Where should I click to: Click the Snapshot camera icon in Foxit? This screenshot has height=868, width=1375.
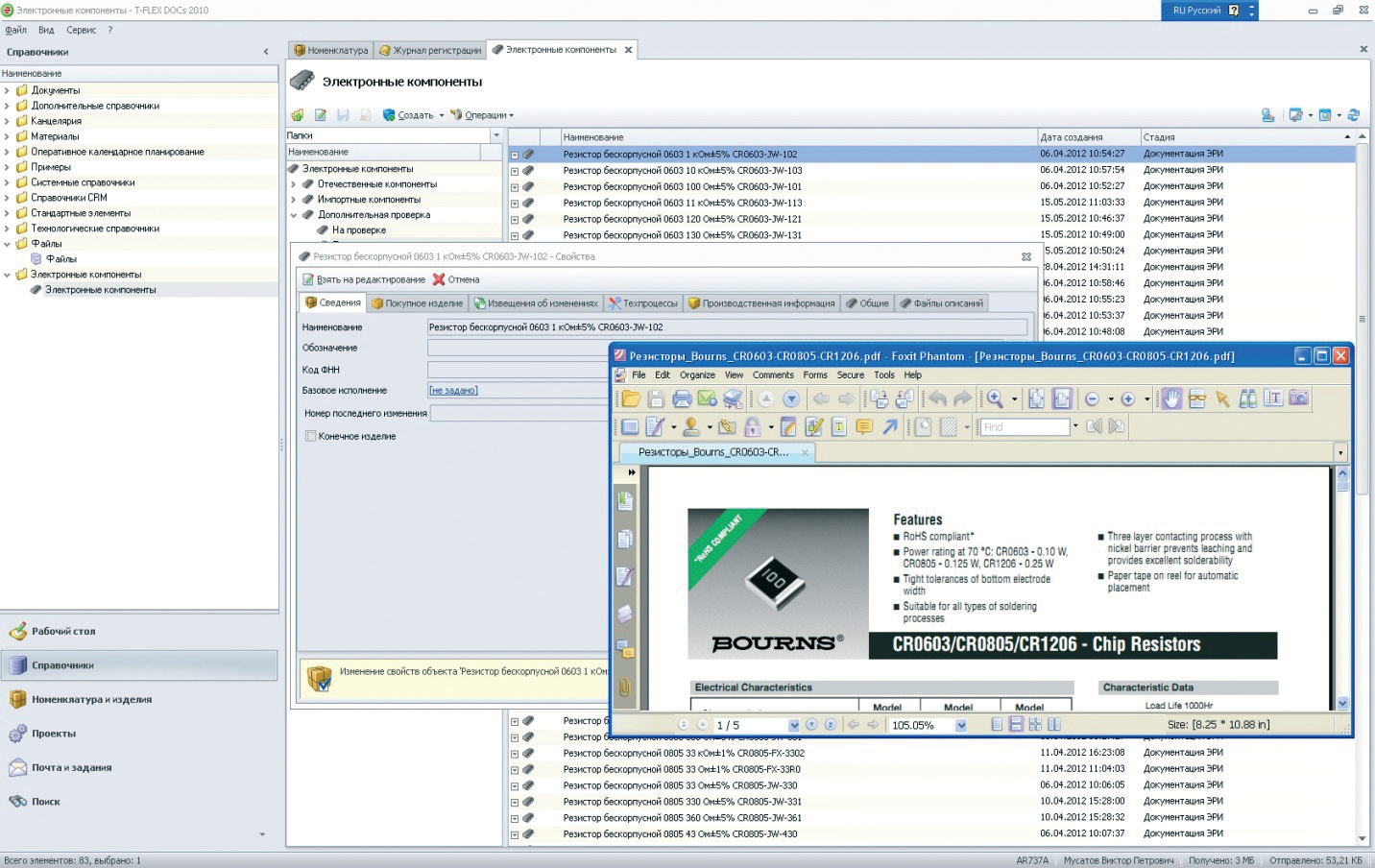pyautogui.click(x=1298, y=398)
